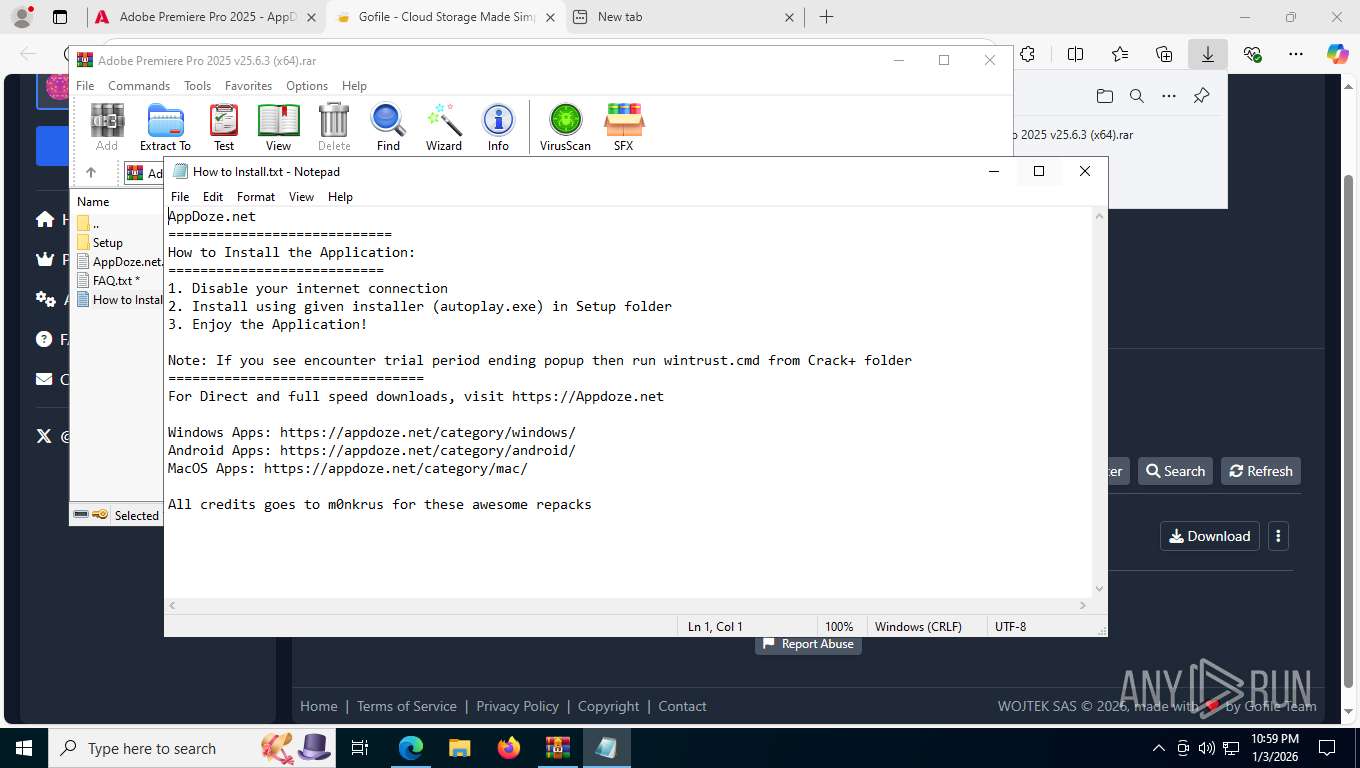
Task: Open Edge browser essentials heart icon
Action: pos(1252,54)
